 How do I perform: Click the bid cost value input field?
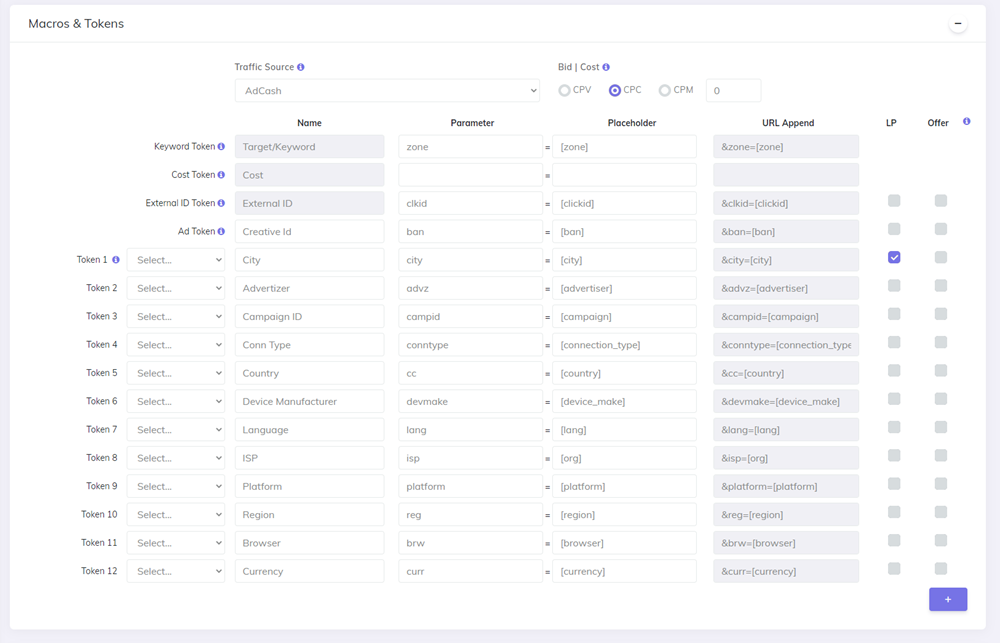point(733,89)
